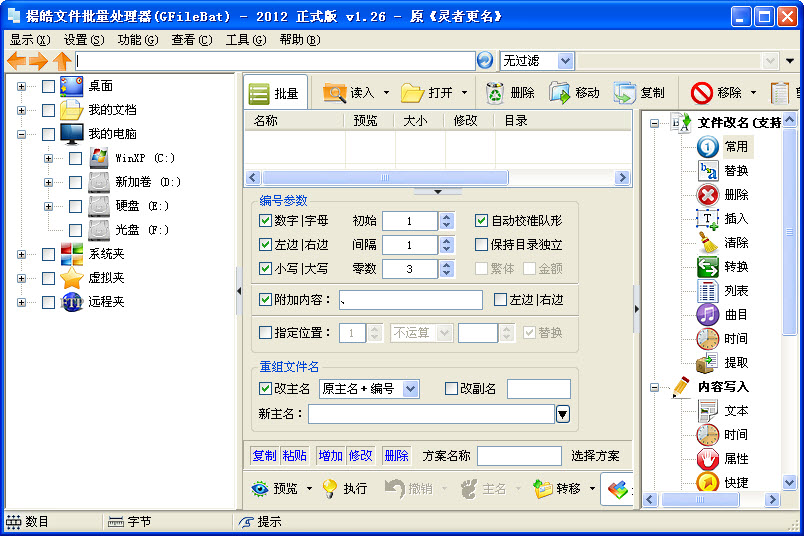
Task: Select 文本 under content write section
Action: (x=736, y=411)
